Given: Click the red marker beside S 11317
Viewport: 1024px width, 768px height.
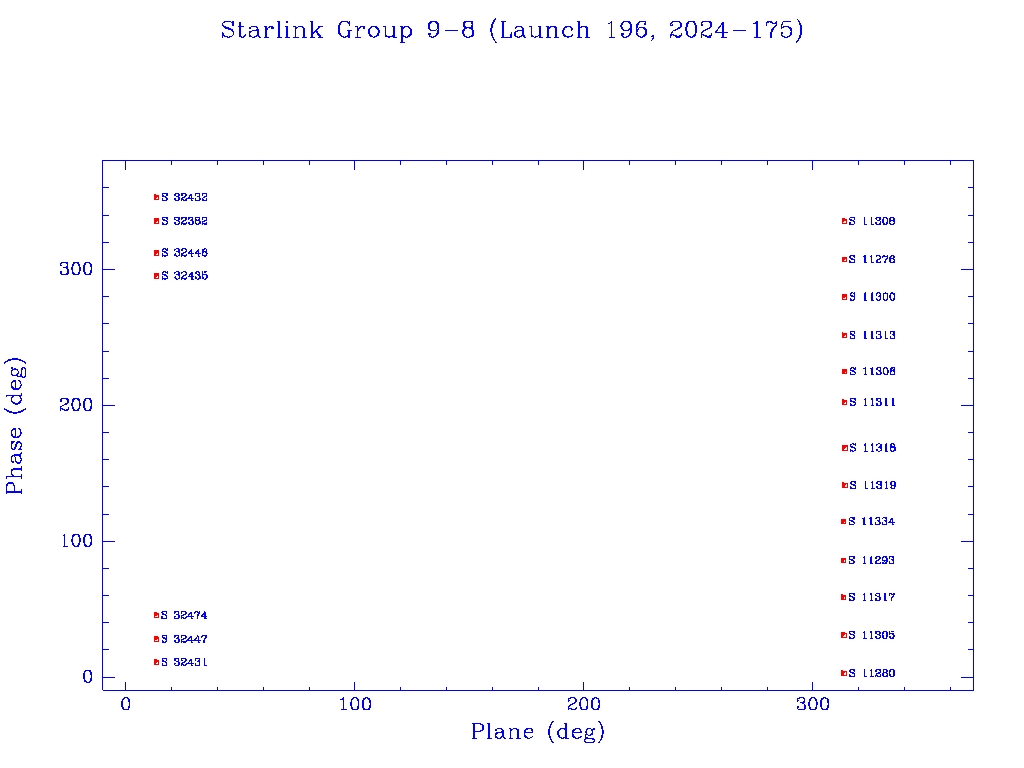Looking at the screenshot, I should tap(844, 598).
